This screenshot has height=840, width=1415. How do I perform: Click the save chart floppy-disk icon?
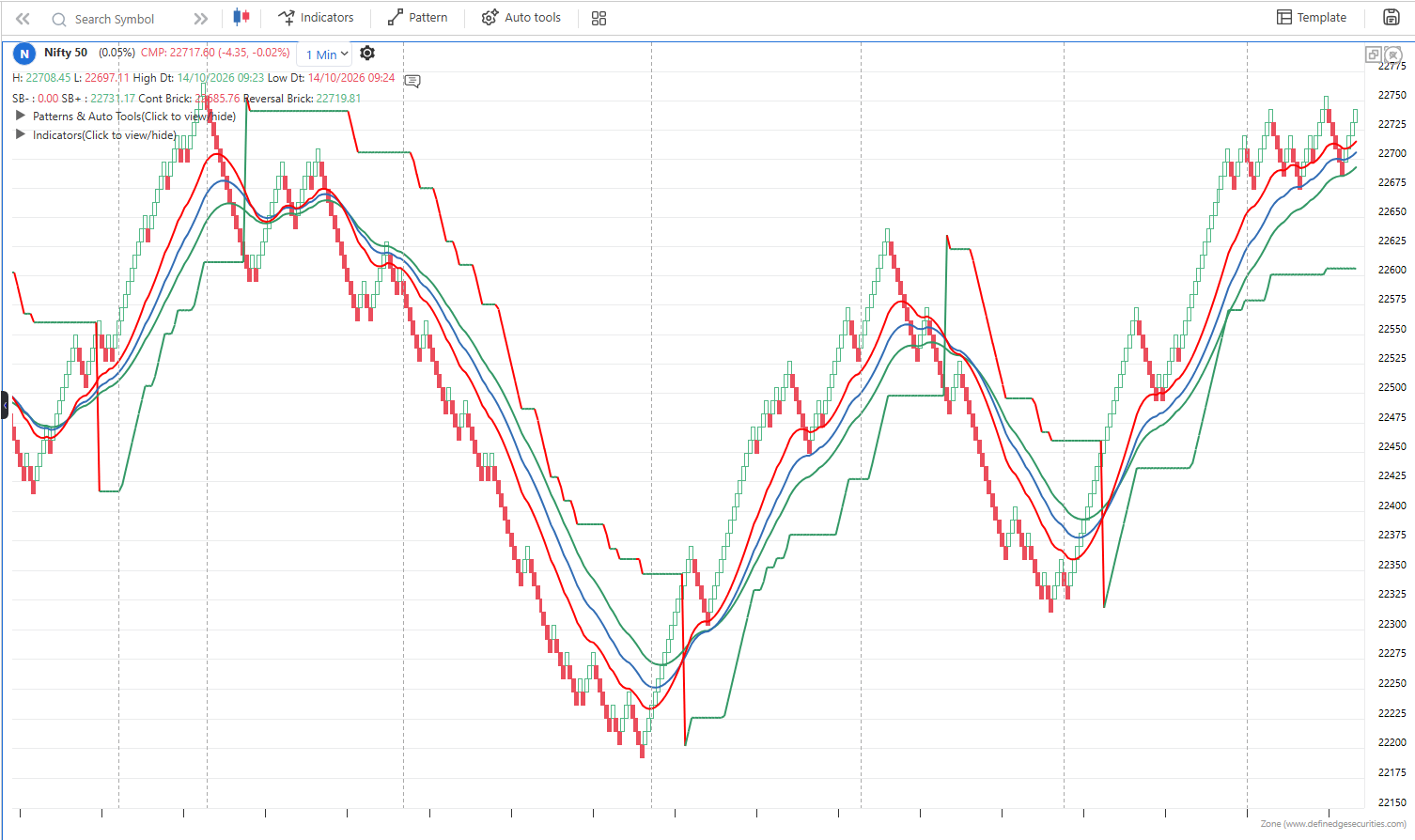point(1392,17)
